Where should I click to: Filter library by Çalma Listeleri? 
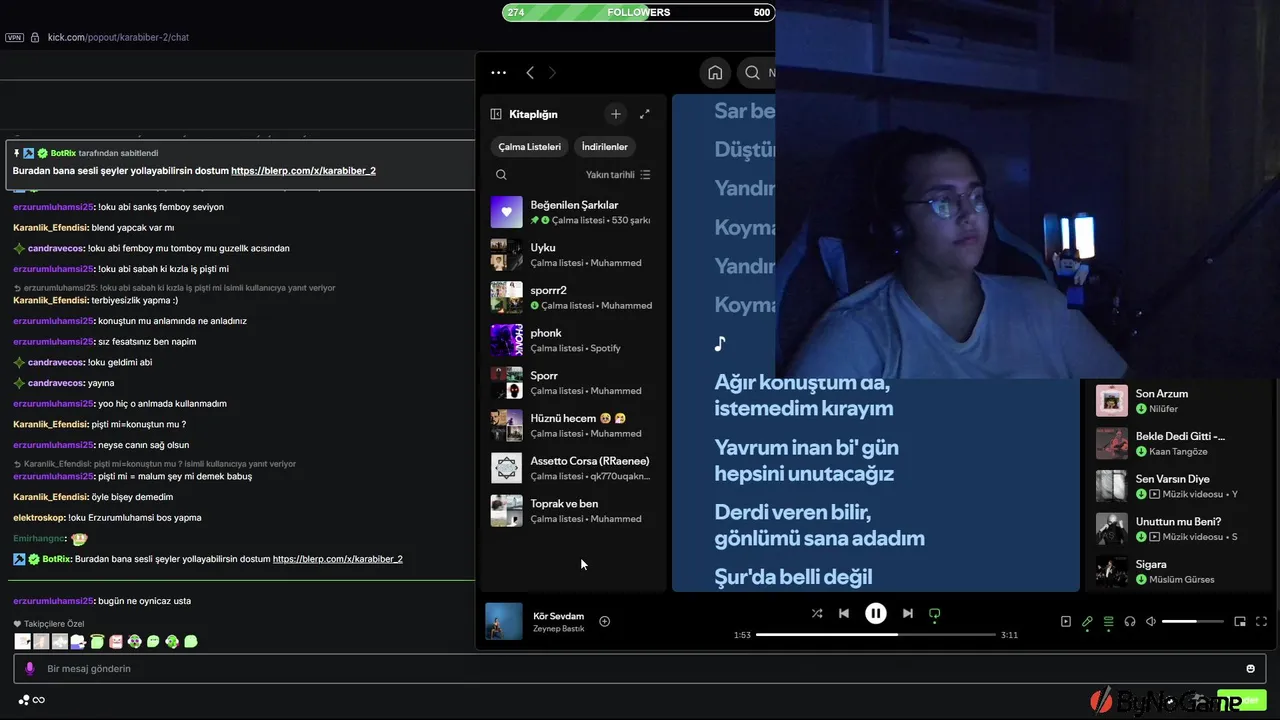(530, 146)
